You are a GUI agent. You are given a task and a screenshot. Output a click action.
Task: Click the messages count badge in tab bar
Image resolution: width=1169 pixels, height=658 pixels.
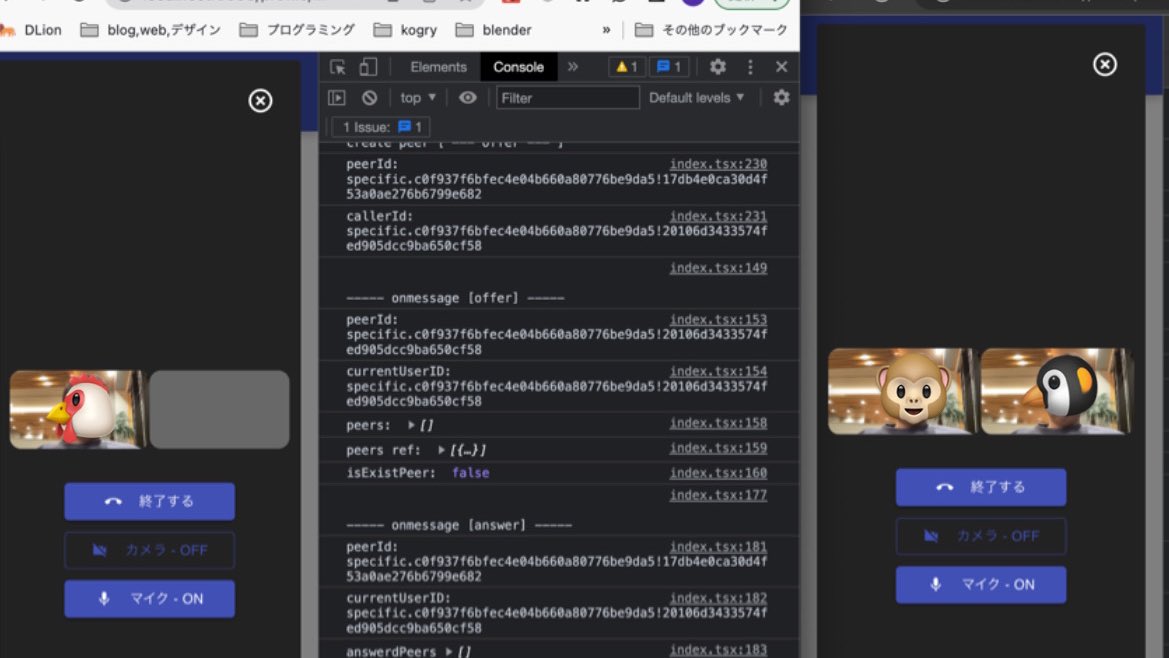tap(669, 67)
